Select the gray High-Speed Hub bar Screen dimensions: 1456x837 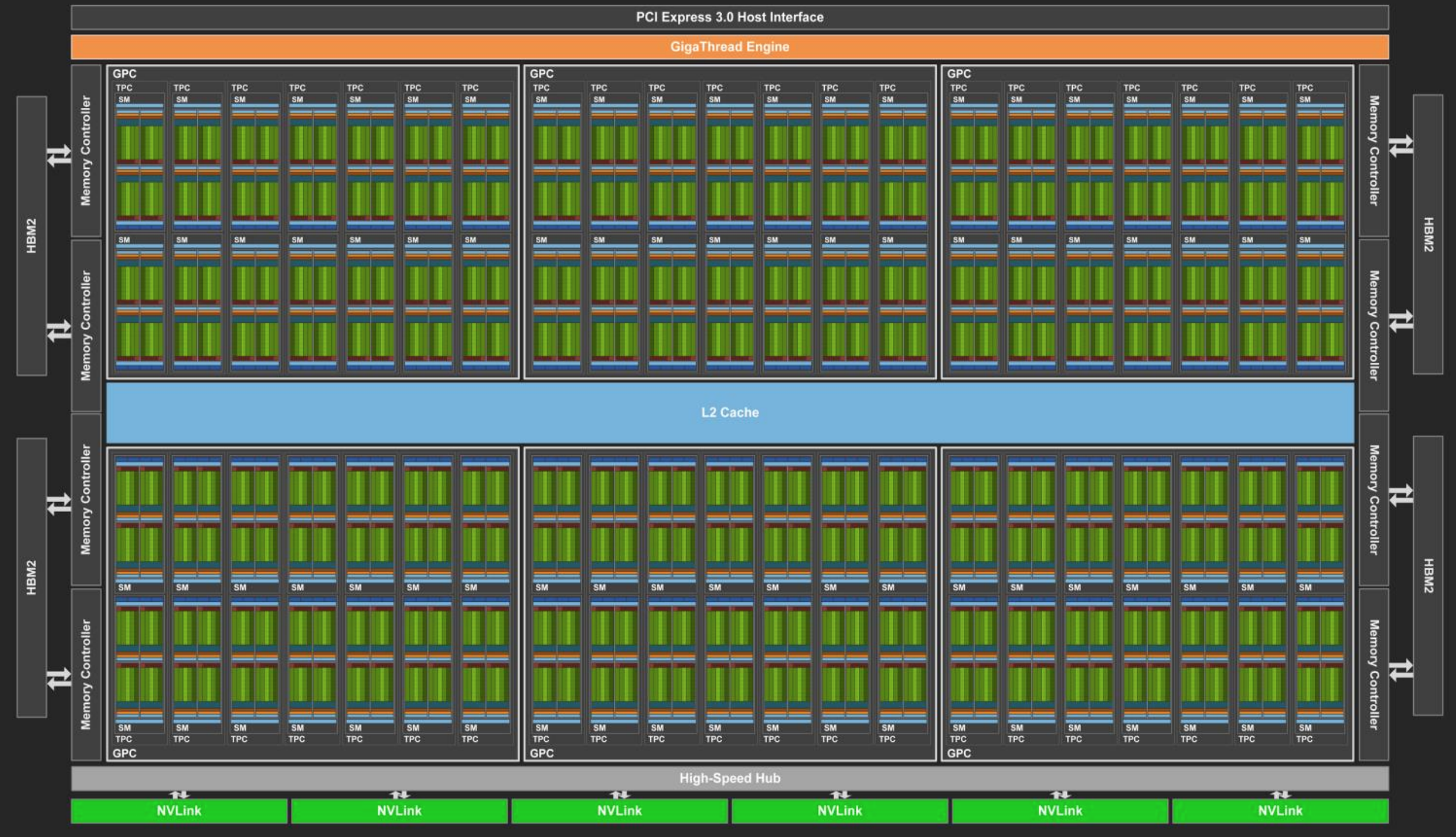coord(729,778)
